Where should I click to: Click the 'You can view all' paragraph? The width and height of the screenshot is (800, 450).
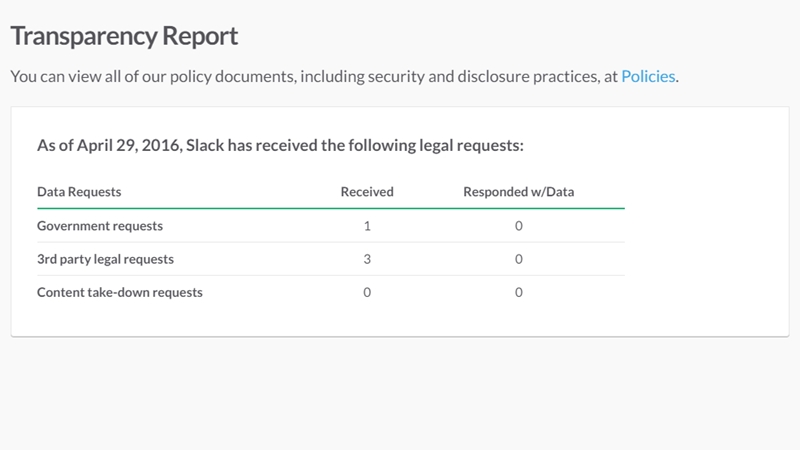pos(344,77)
